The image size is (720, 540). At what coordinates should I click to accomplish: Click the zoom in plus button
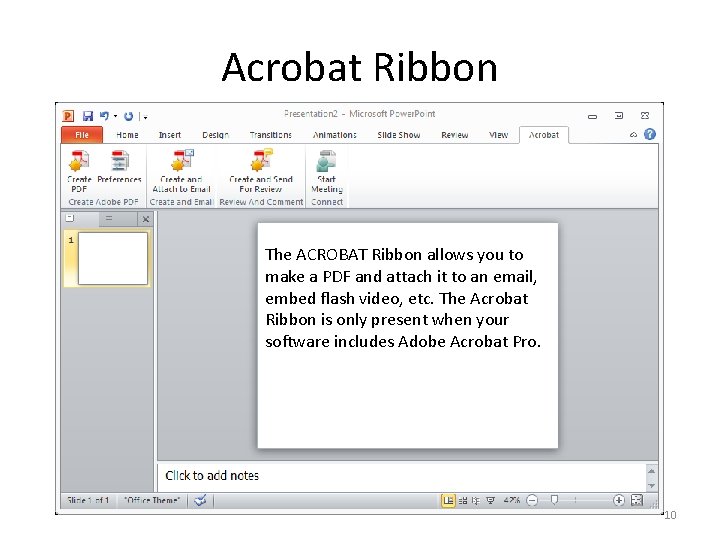pos(619,500)
